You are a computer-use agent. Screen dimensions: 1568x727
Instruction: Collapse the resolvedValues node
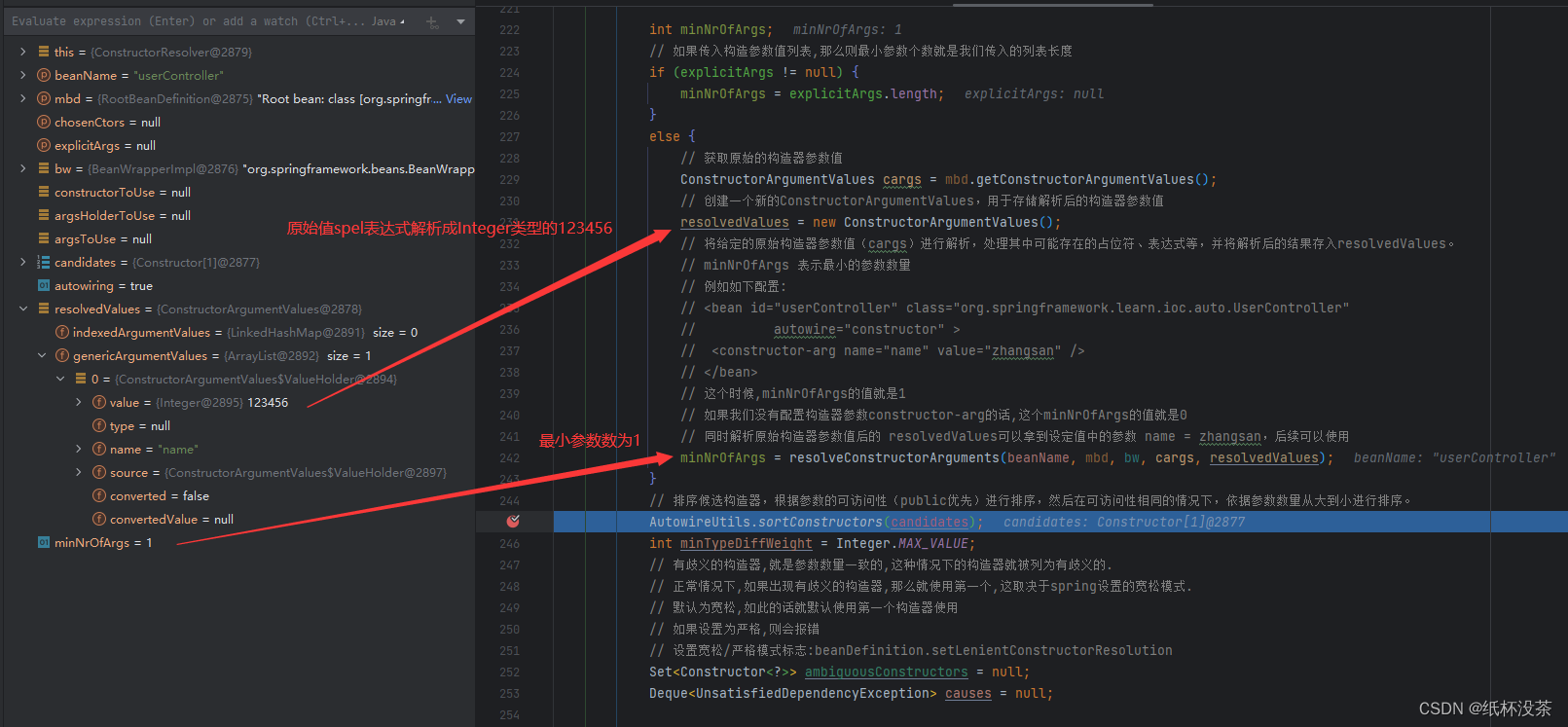tap(23, 309)
